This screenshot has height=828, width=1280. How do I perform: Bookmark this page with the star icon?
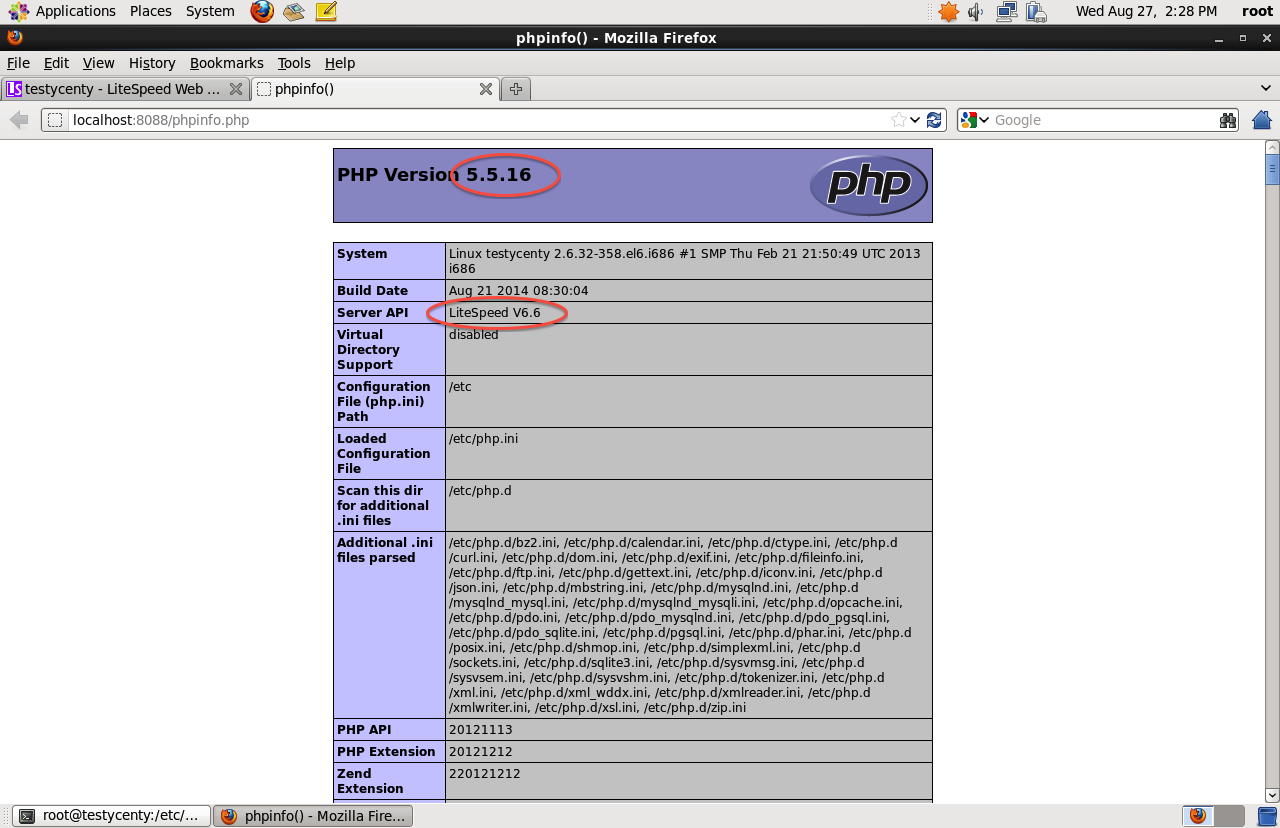point(899,120)
